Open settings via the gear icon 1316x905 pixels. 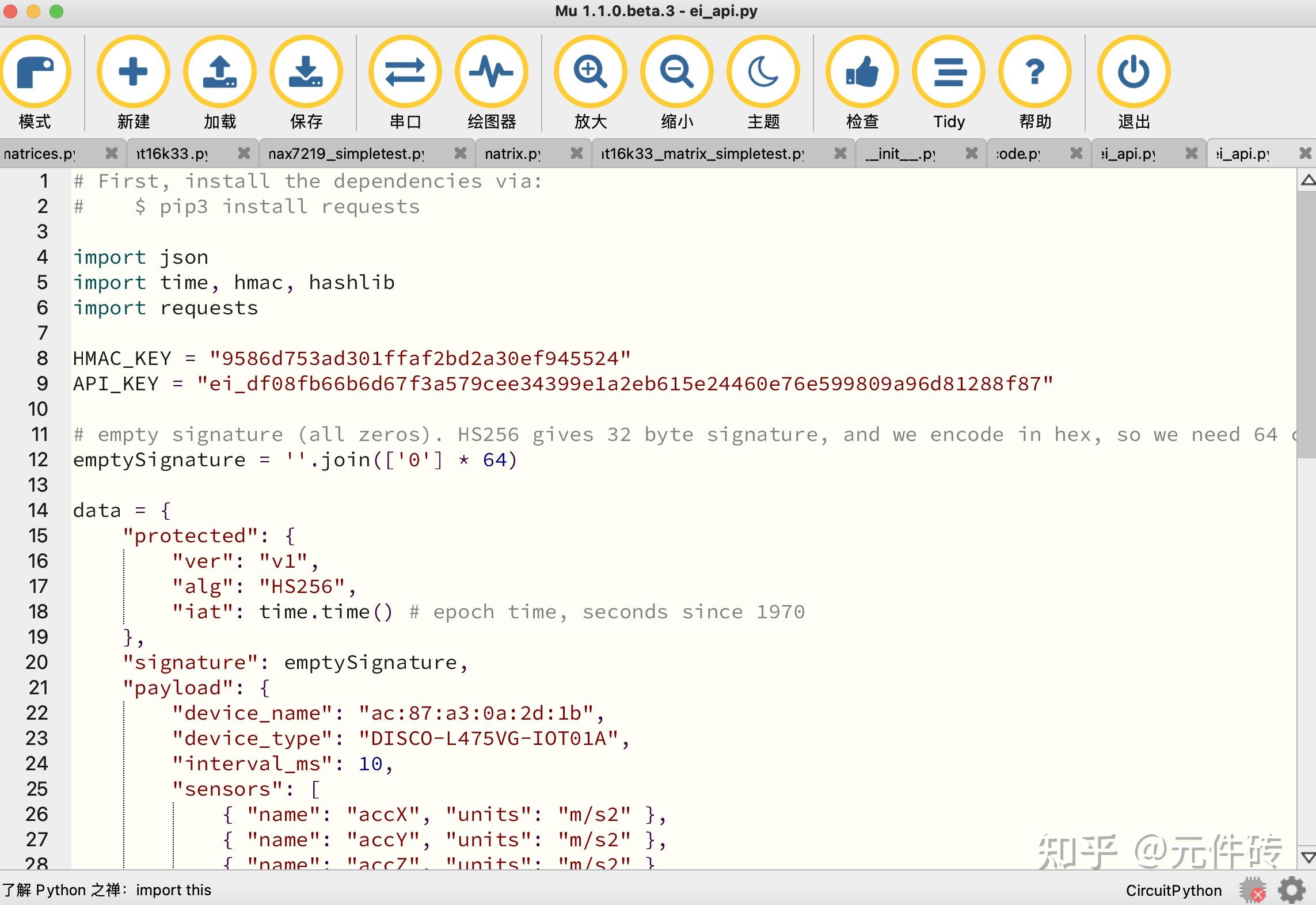[x=1292, y=890]
